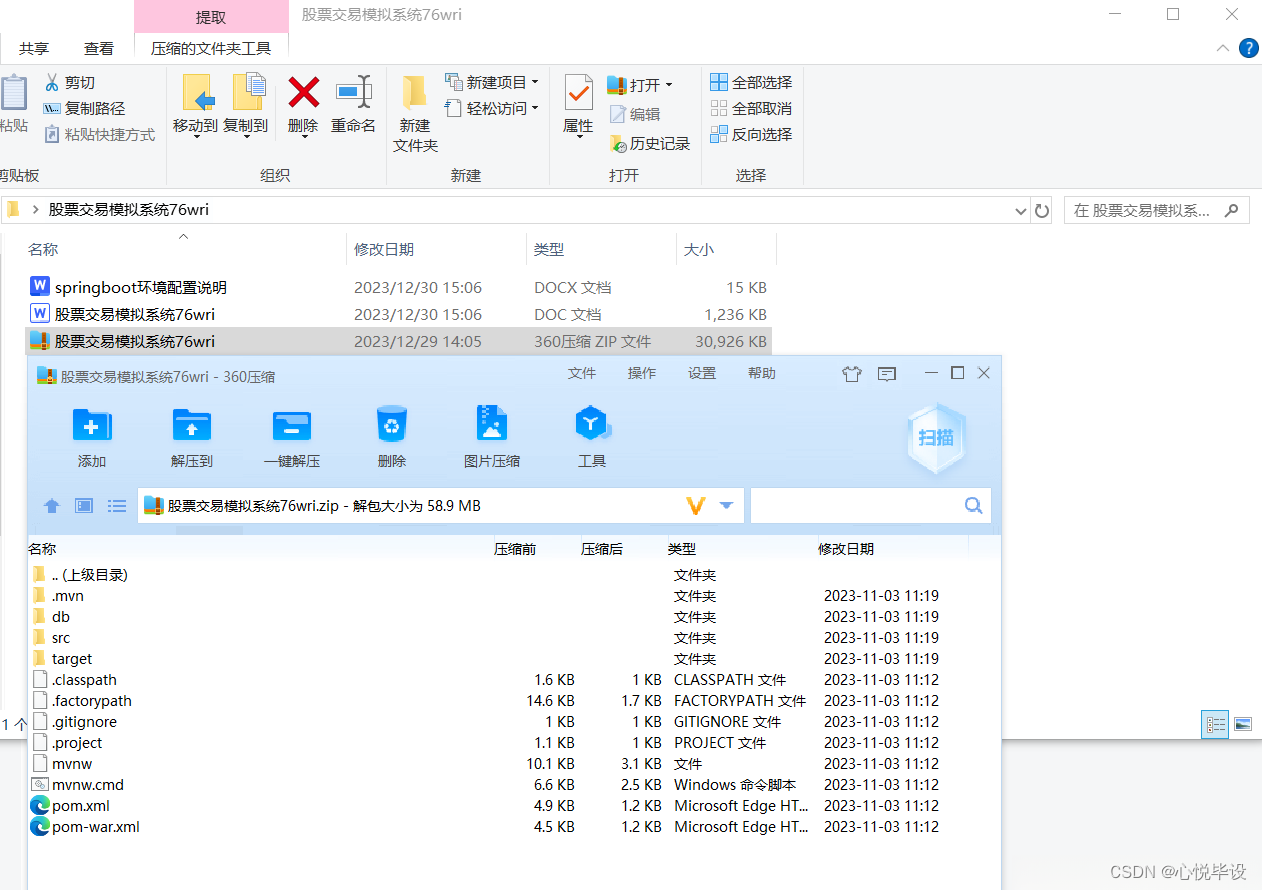Click the 删除 recycle-bin icon in 360压缩
The width and height of the screenshot is (1262, 890).
click(x=392, y=425)
